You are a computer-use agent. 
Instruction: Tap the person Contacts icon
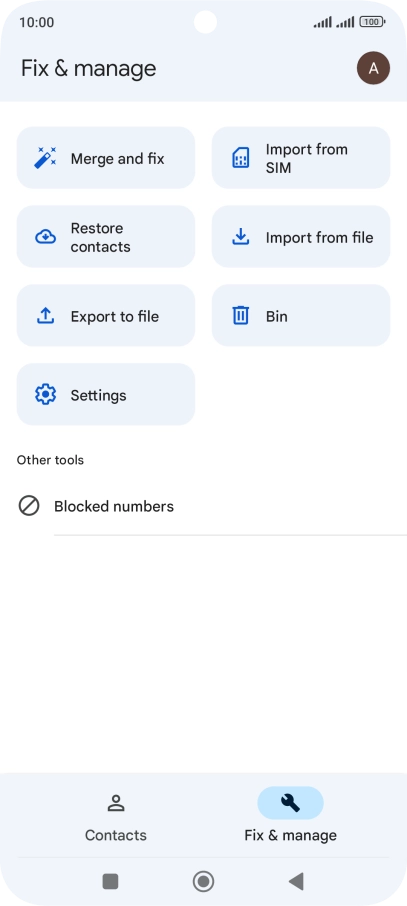[116, 803]
